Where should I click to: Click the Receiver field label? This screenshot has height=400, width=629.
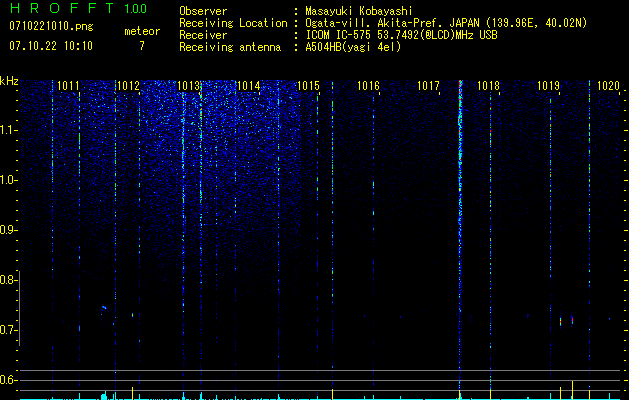(x=203, y=35)
